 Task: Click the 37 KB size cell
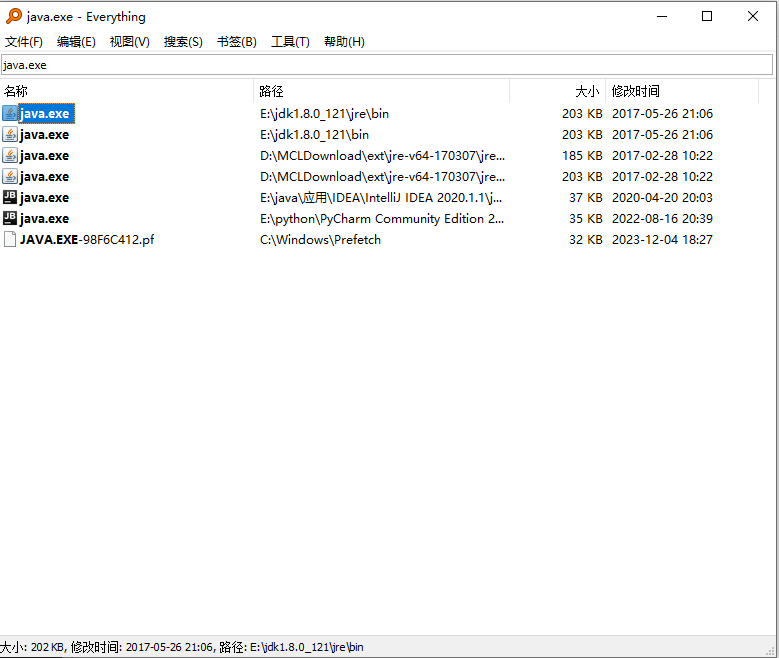pos(586,197)
